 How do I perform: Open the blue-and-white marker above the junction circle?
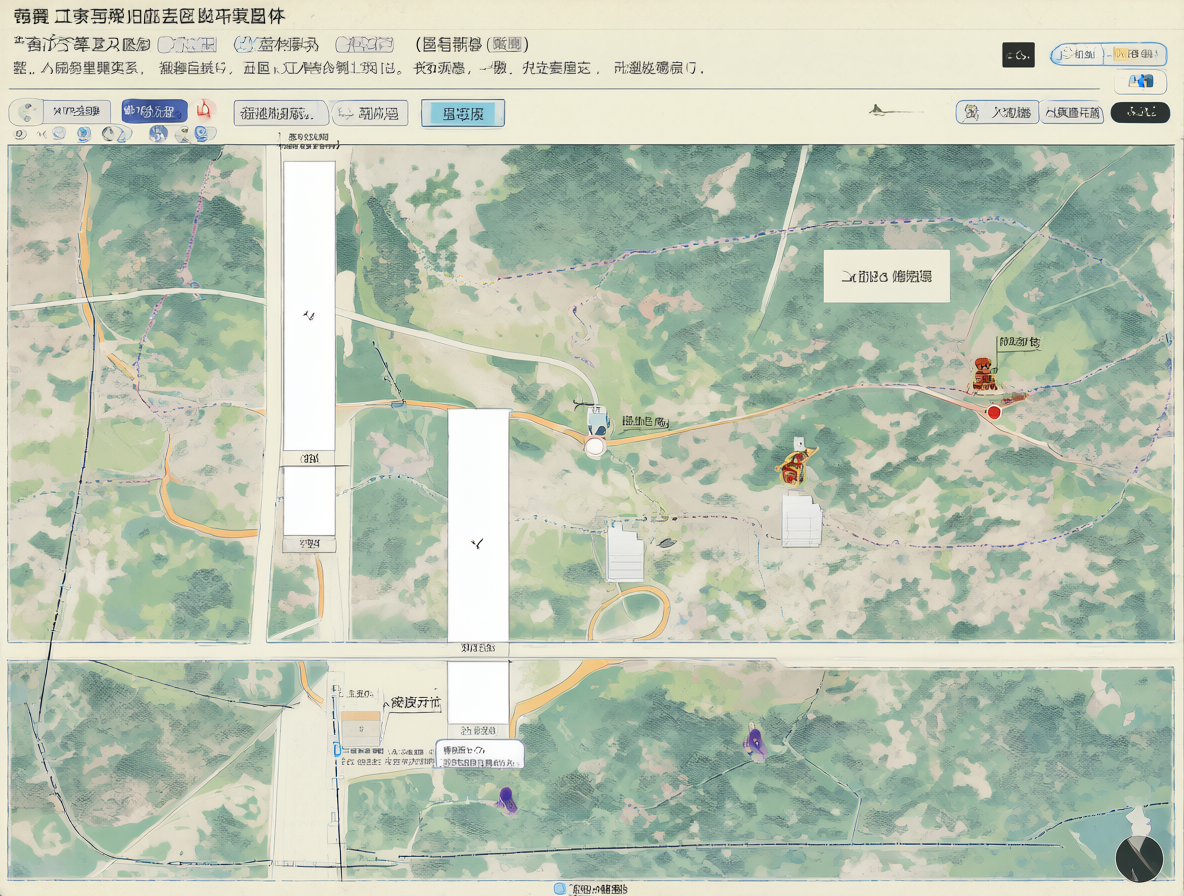pyautogui.click(x=597, y=420)
